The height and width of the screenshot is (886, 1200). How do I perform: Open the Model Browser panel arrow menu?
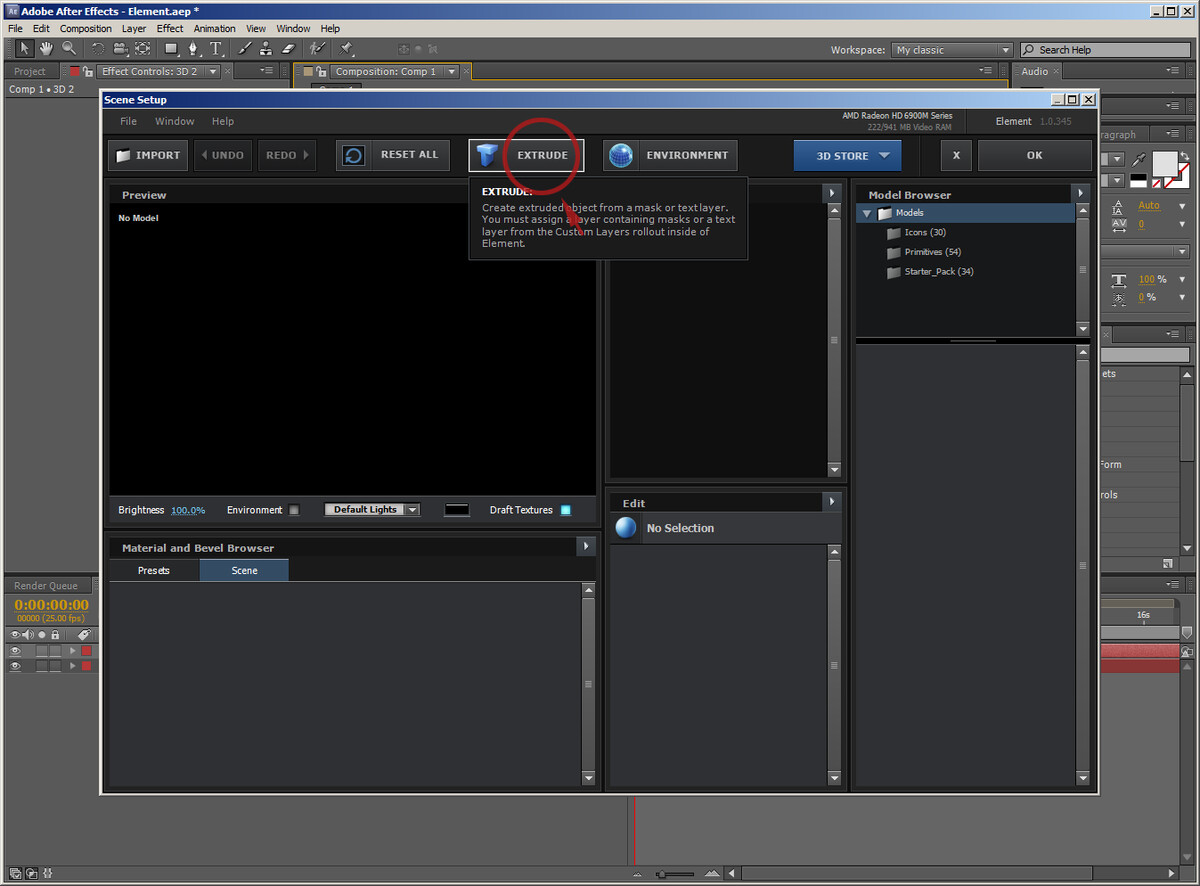click(x=1080, y=193)
